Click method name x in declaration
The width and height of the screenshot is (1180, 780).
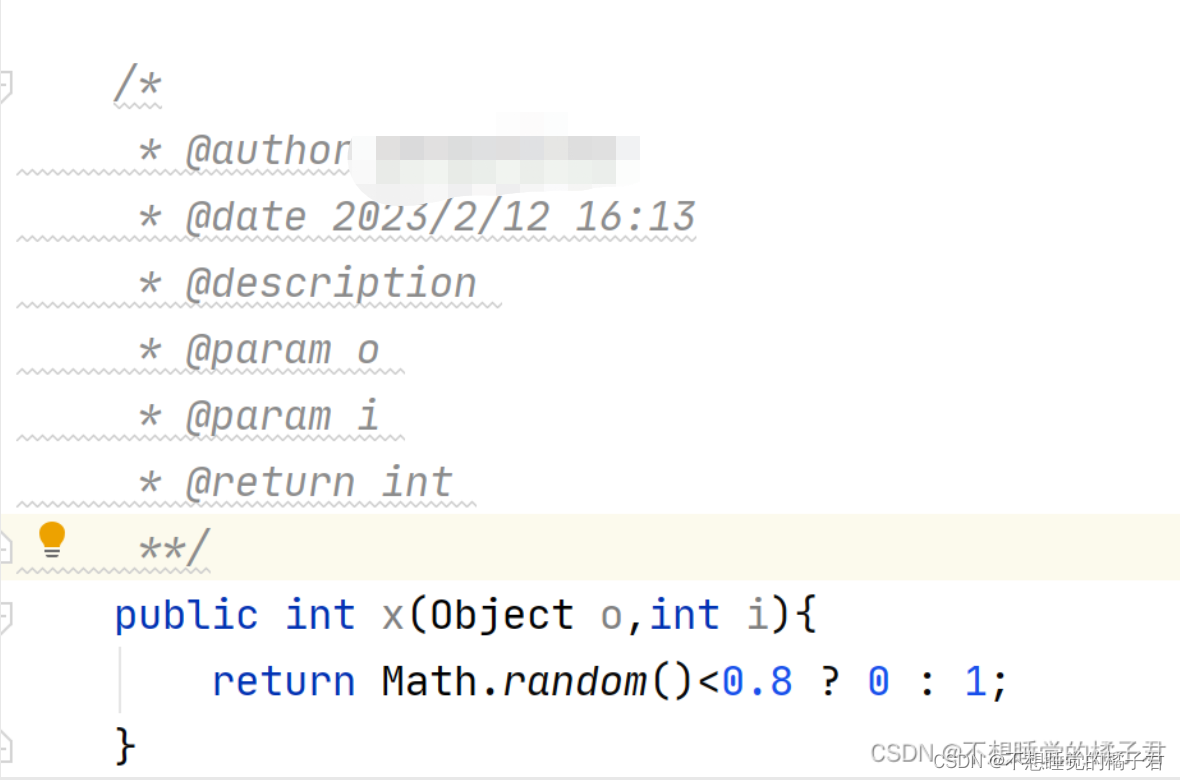[x=392, y=617]
